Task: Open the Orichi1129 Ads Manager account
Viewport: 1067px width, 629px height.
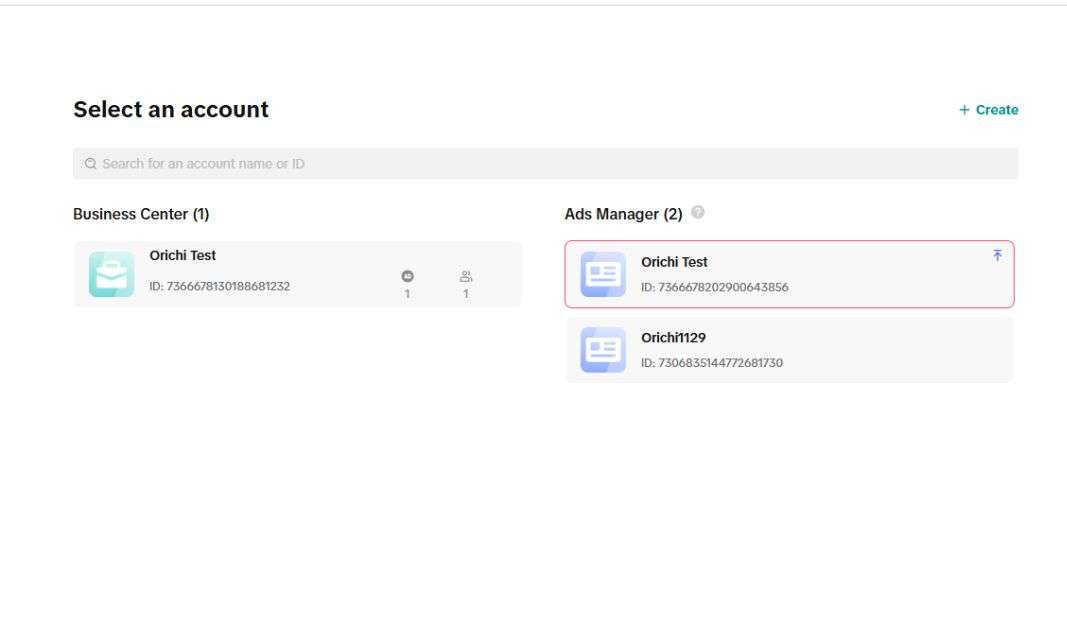Action: tap(789, 350)
